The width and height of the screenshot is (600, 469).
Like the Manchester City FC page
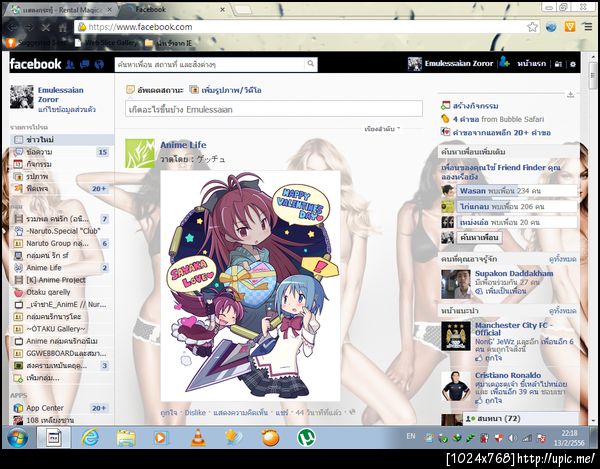pyautogui.click(x=488, y=358)
